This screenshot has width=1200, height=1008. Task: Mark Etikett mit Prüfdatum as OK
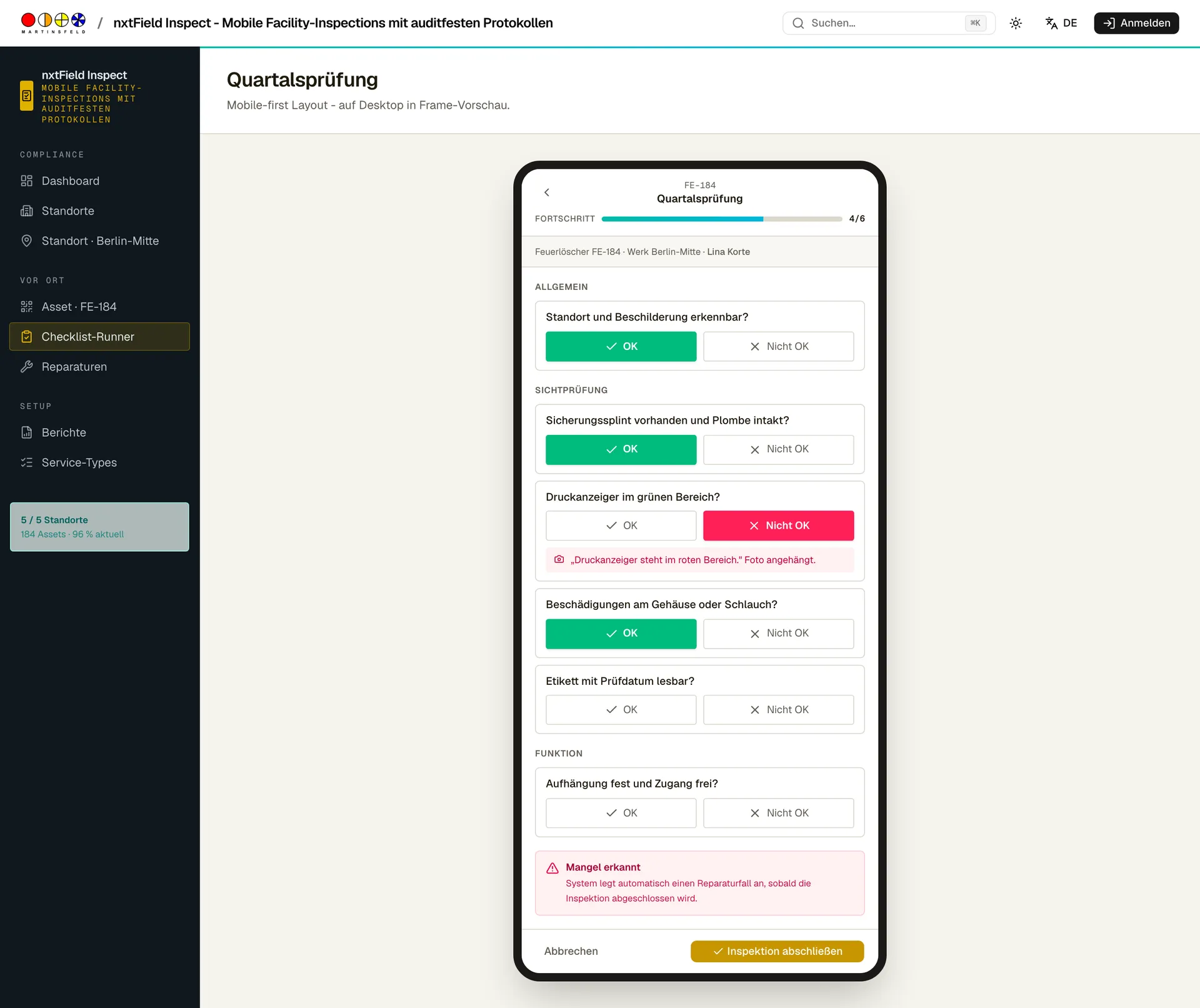tap(621, 710)
